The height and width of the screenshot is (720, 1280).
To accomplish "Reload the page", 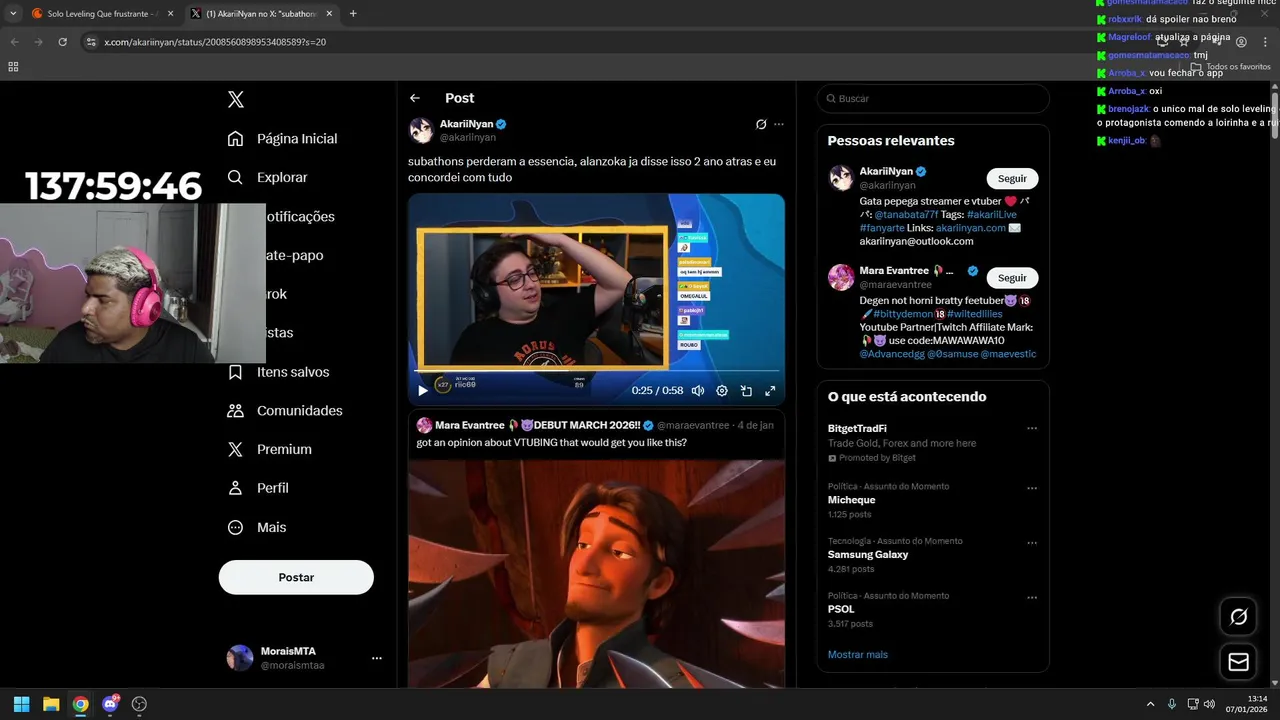I will [x=62, y=42].
